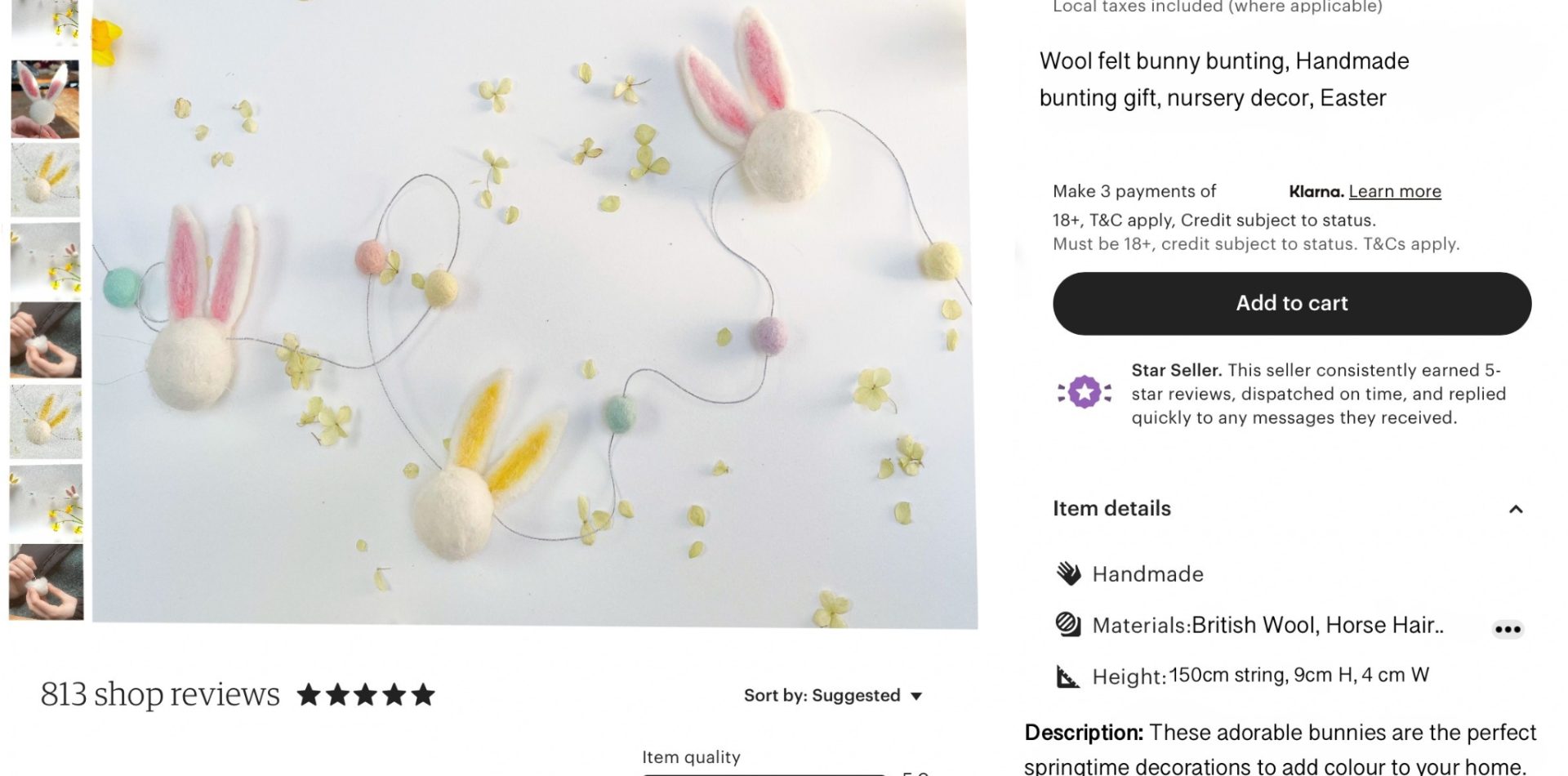Image resolution: width=1568 pixels, height=776 pixels.
Task: Select the last thumbnail in the strip
Action: (46, 582)
